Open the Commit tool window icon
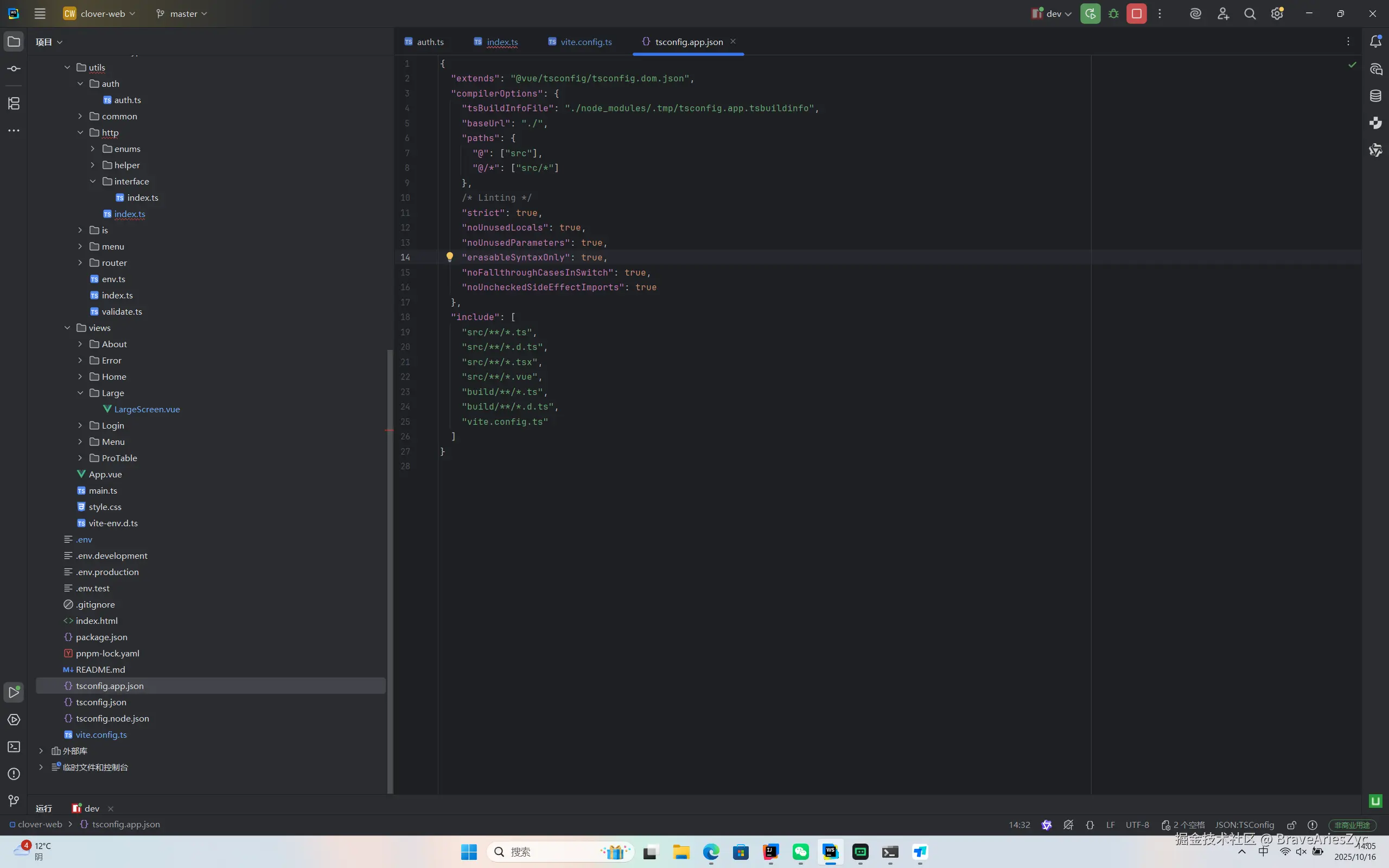 click(x=14, y=69)
